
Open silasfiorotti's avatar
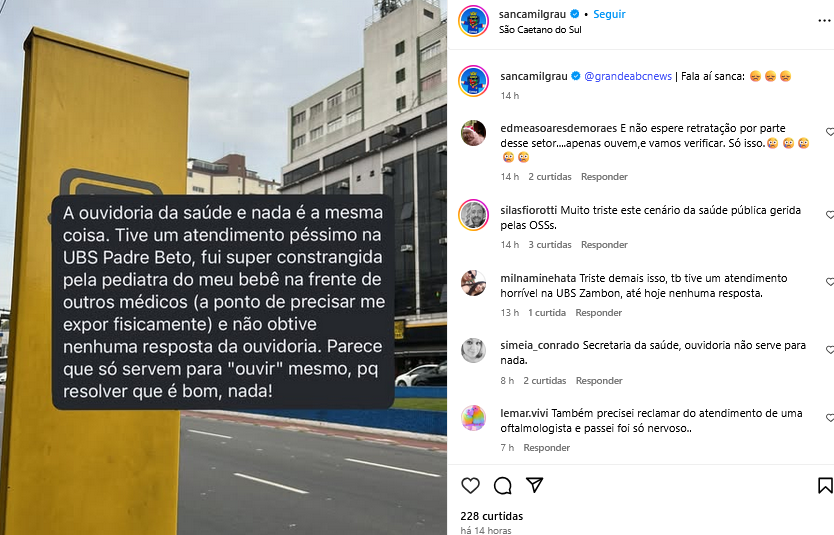[x=473, y=215]
